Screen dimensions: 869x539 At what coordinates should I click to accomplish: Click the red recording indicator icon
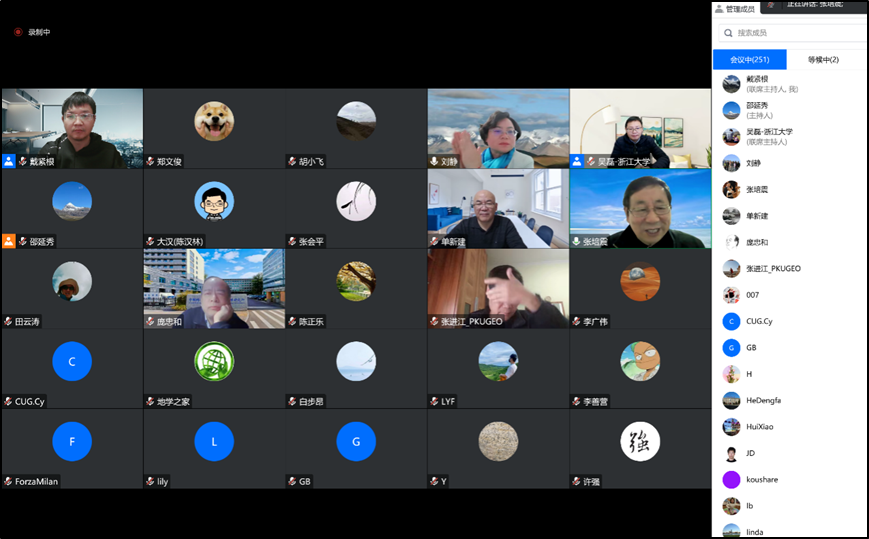click(18, 32)
